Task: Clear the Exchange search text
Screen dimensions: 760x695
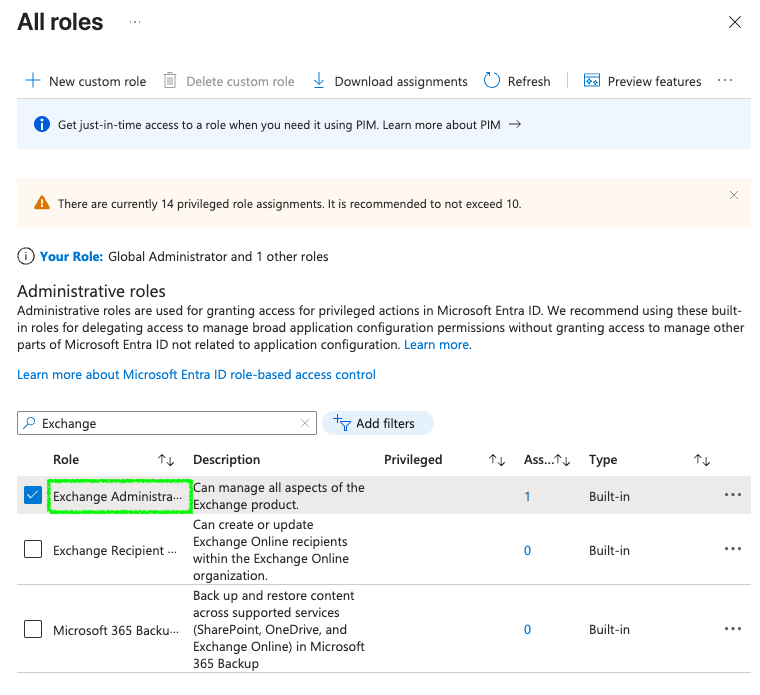Action: coord(305,423)
